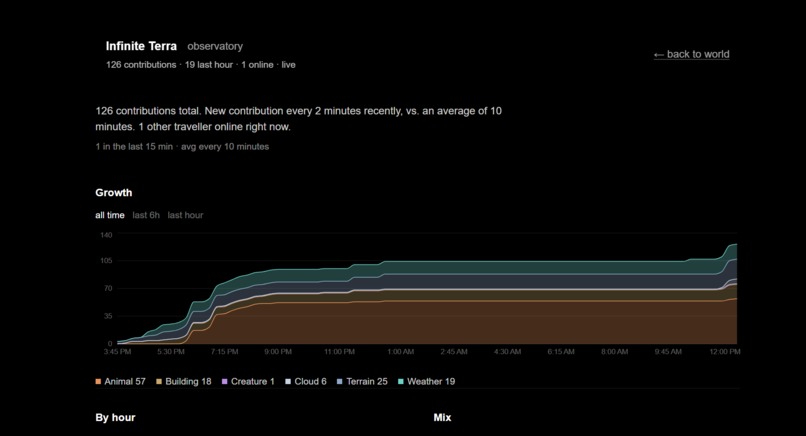
Task: Click the Animal orange legend swatch
Action: 98,382
